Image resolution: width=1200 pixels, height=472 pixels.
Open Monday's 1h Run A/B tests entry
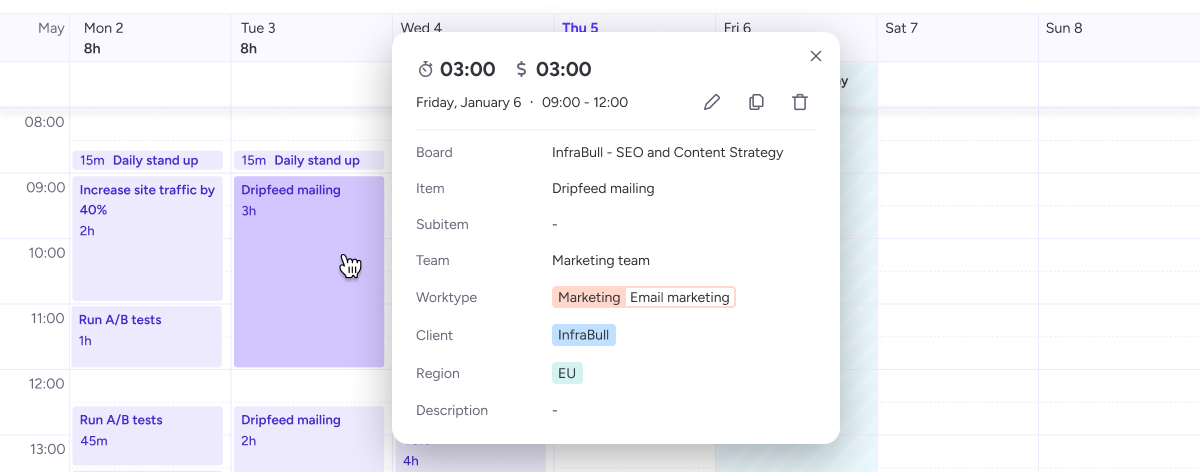point(148,335)
